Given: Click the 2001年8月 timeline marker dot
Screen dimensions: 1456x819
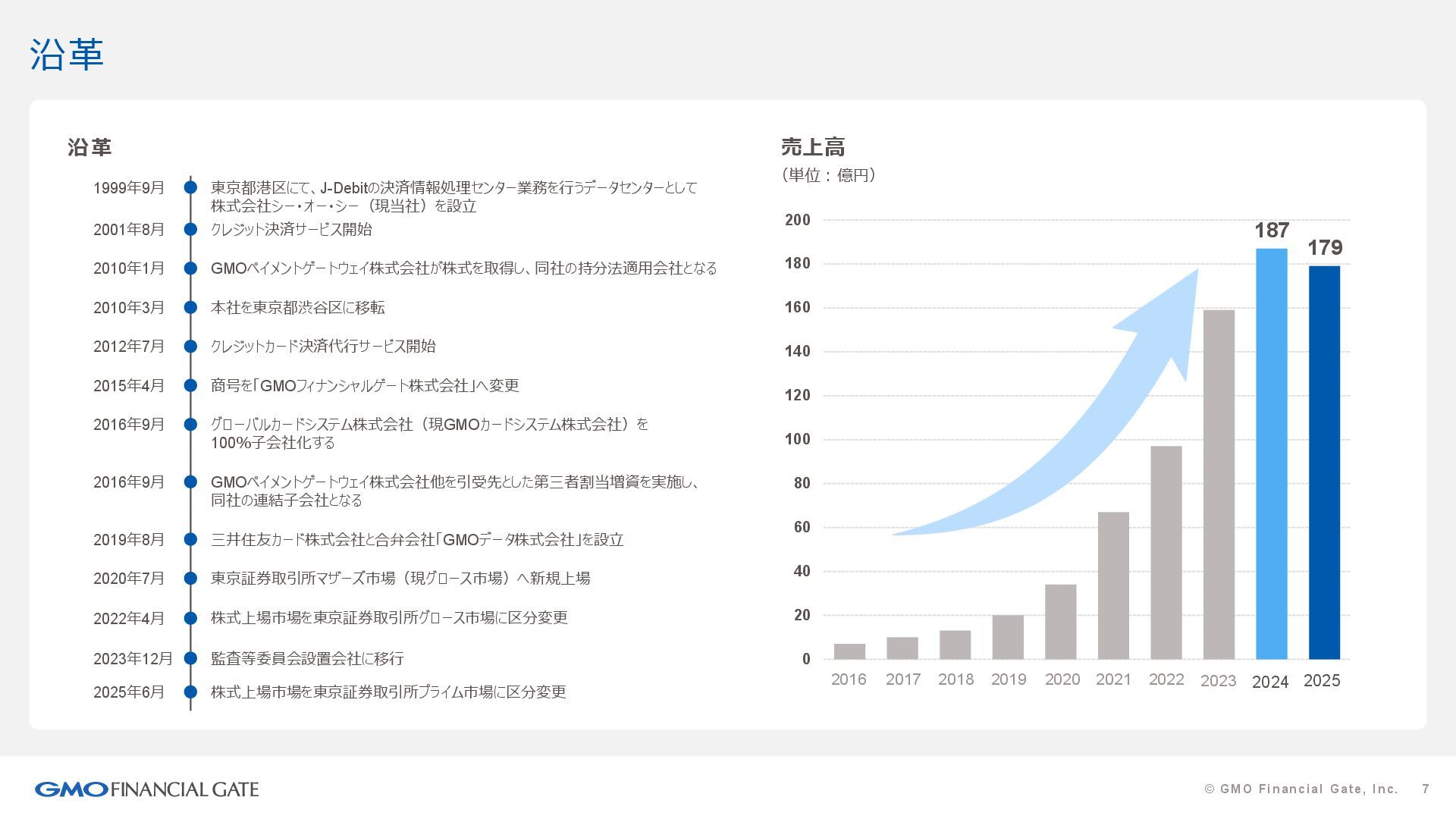Looking at the screenshot, I should (190, 229).
